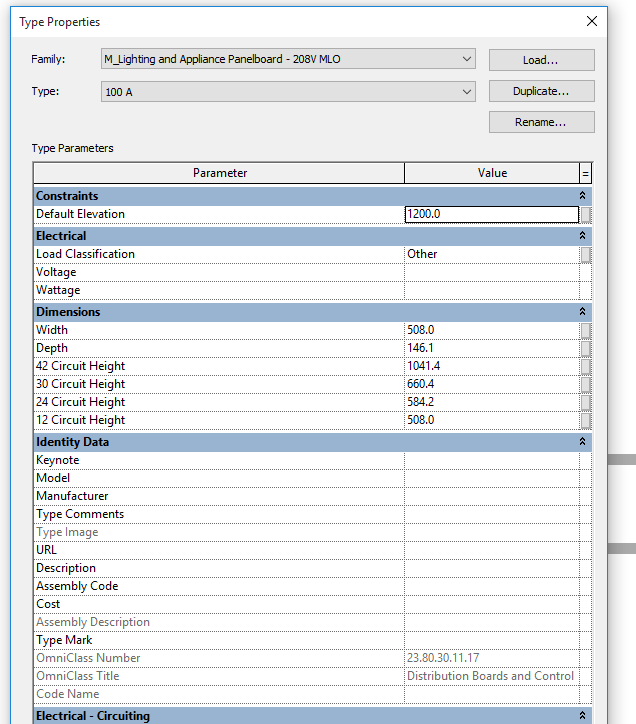Click the Voltage value cell

click(x=492, y=272)
